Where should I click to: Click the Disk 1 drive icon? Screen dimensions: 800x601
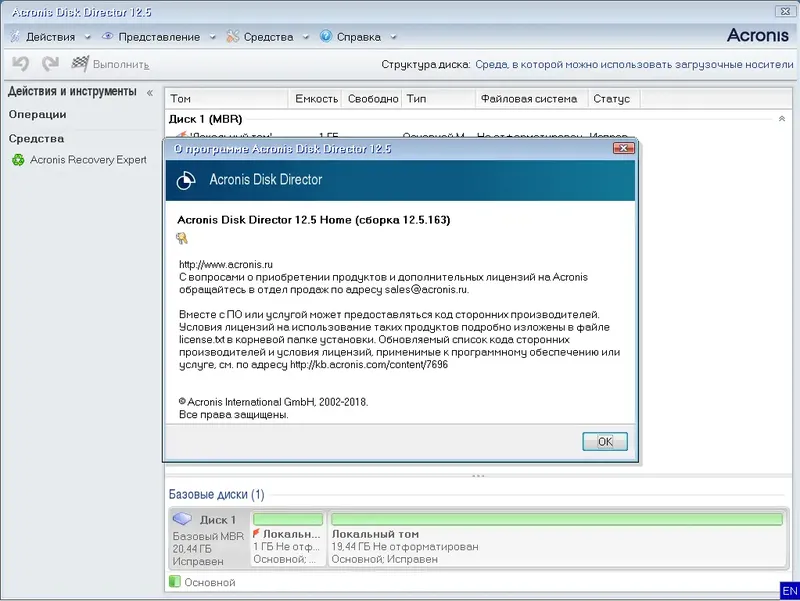click(x=182, y=519)
